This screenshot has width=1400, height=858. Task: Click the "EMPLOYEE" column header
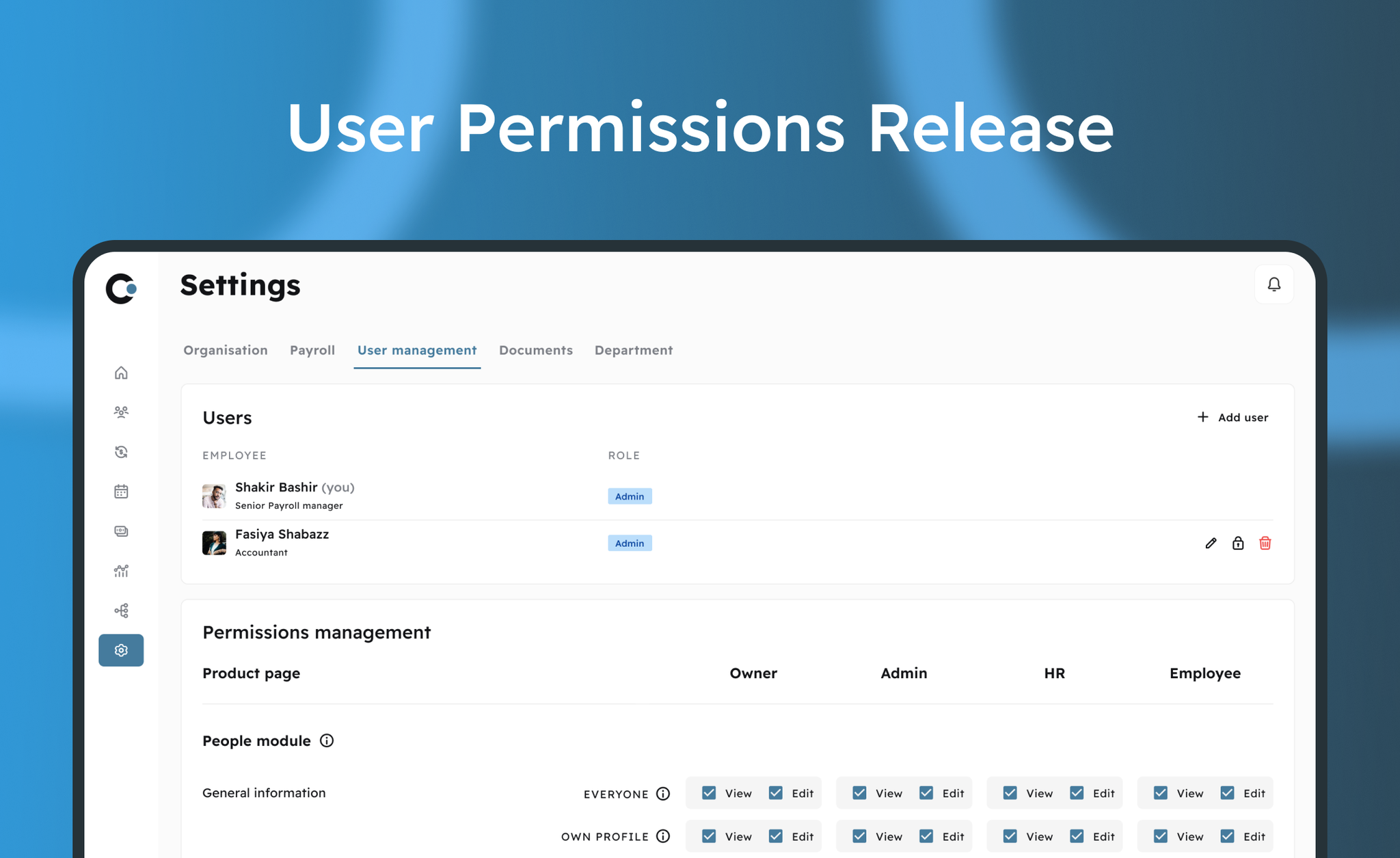pos(234,455)
